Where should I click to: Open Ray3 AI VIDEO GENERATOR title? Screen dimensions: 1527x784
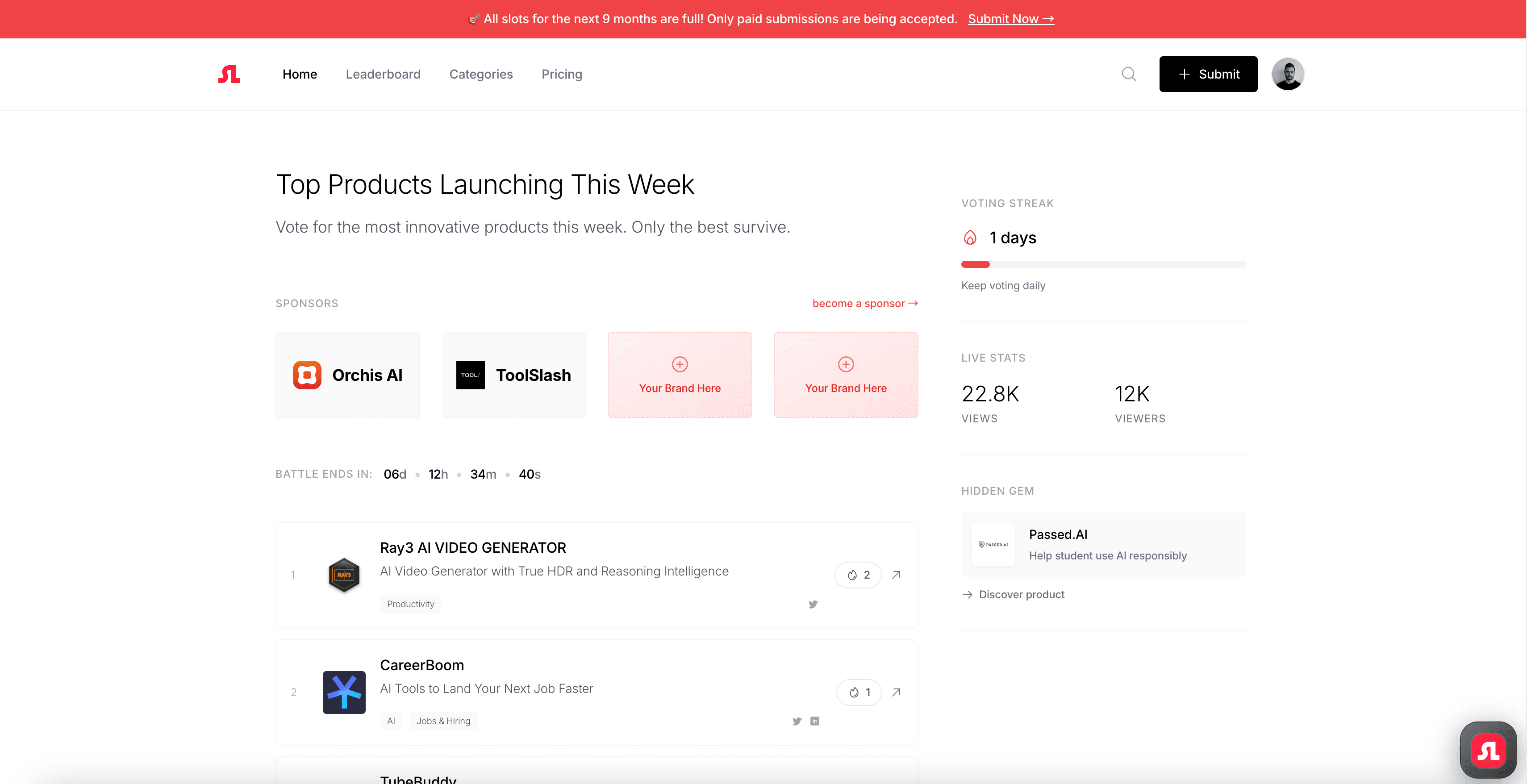pos(473,547)
